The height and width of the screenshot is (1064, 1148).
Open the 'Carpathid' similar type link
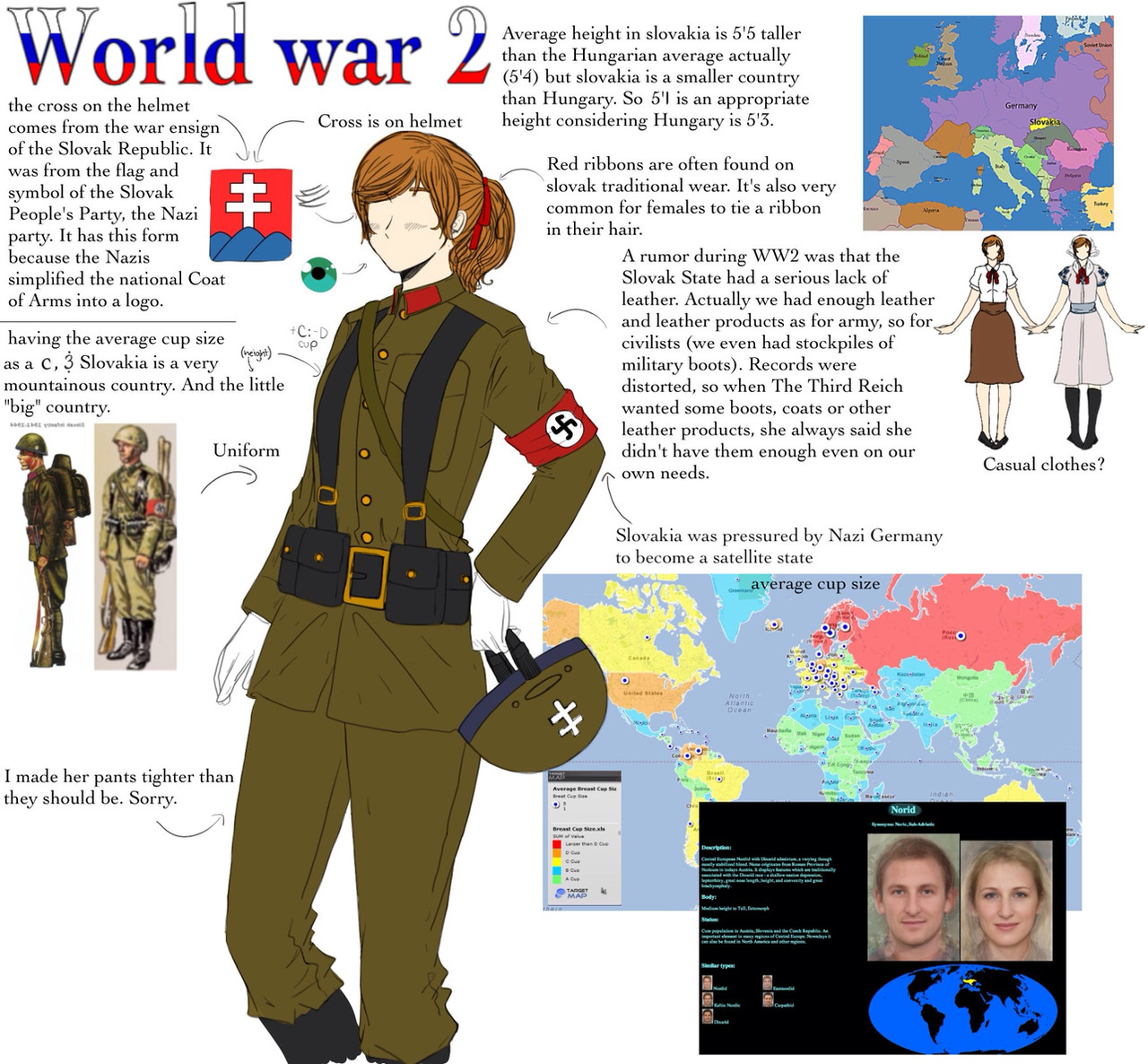tap(778, 1000)
